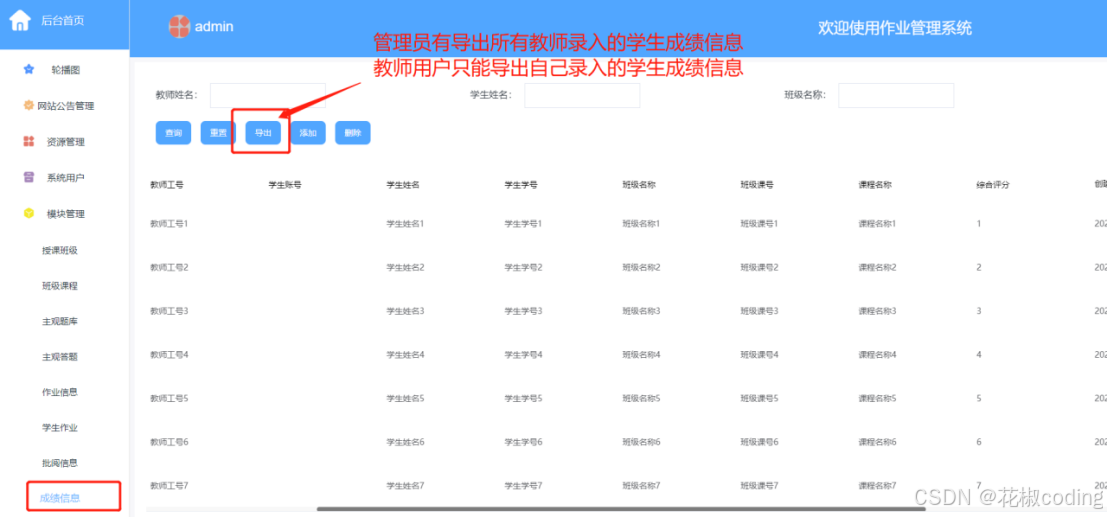1107x517 pixels.
Task: Click the 学生账号 column header
Action: (x=285, y=185)
